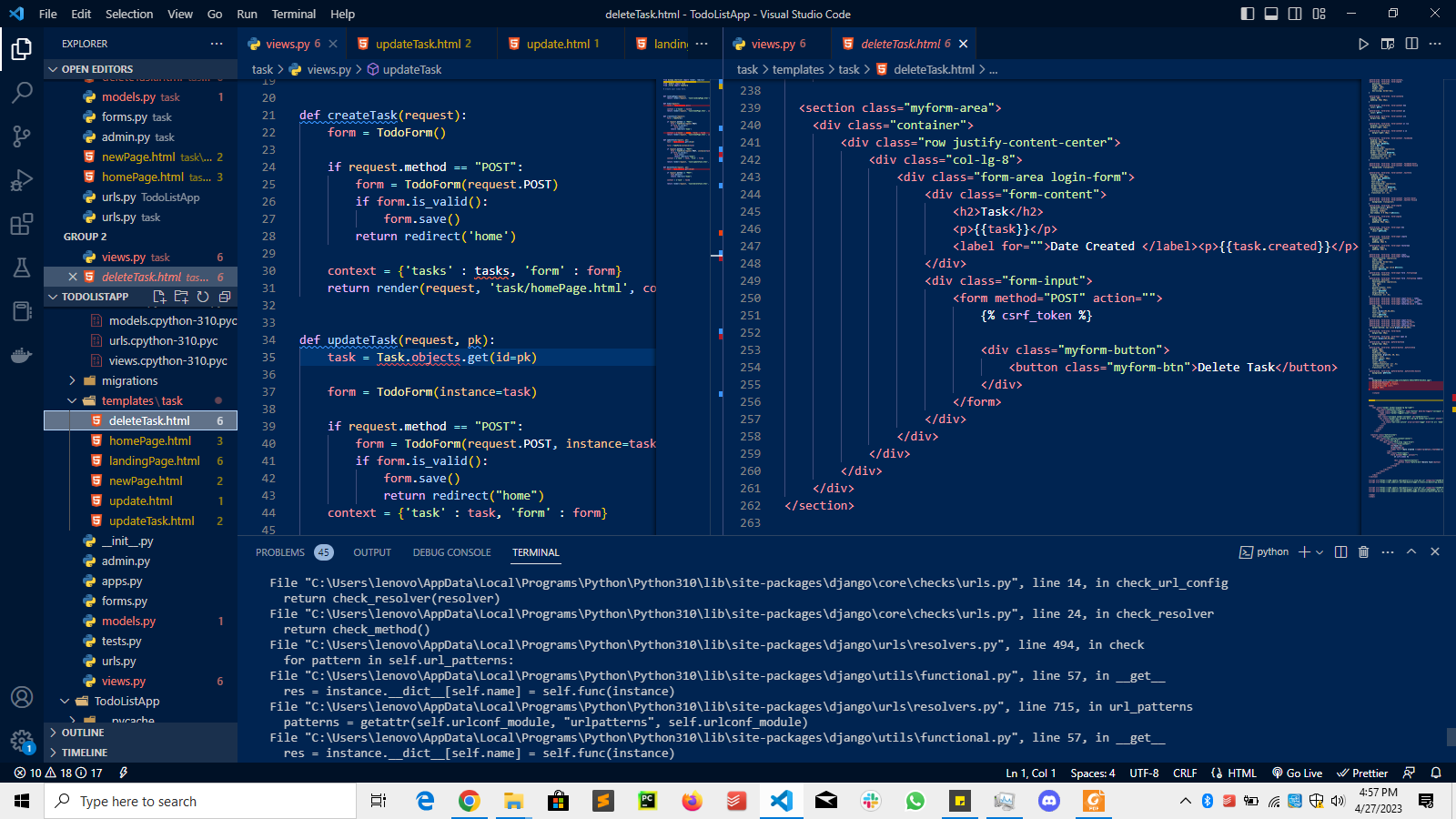Kill the terminal with the trash icon
1456x819 pixels.
coord(1363,551)
